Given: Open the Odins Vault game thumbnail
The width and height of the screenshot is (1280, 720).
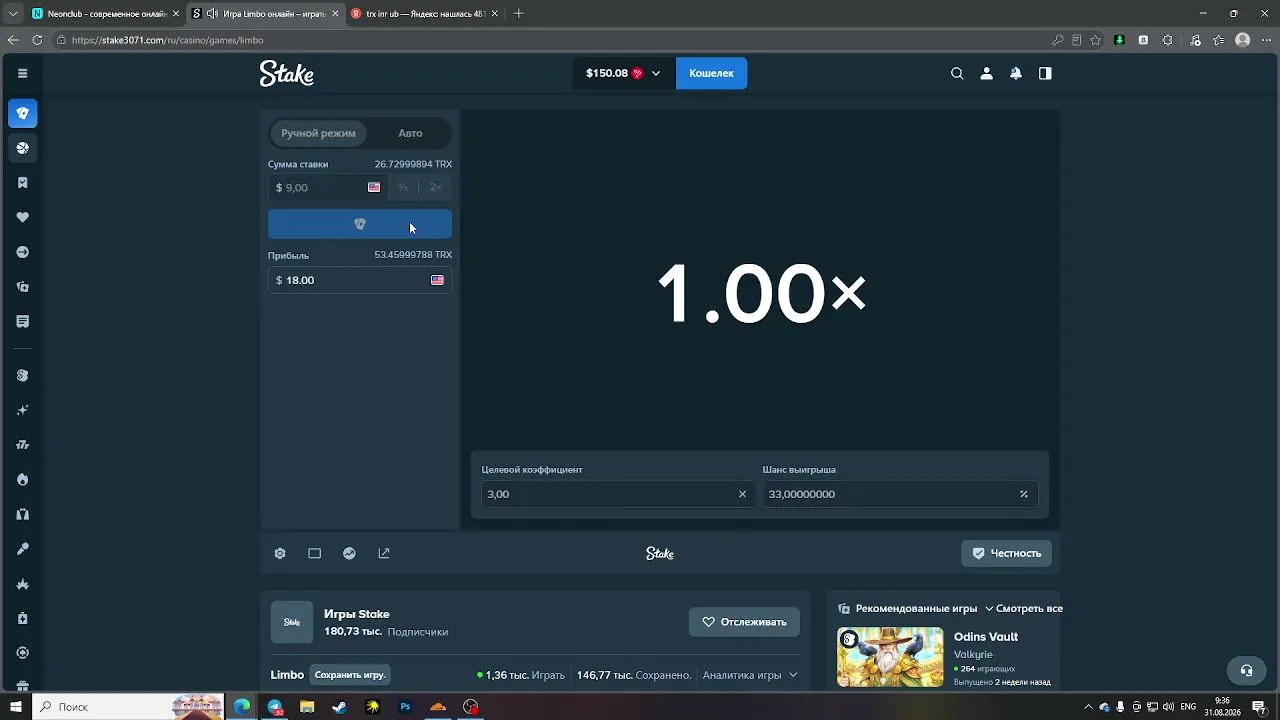Looking at the screenshot, I should tap(890, 657).
